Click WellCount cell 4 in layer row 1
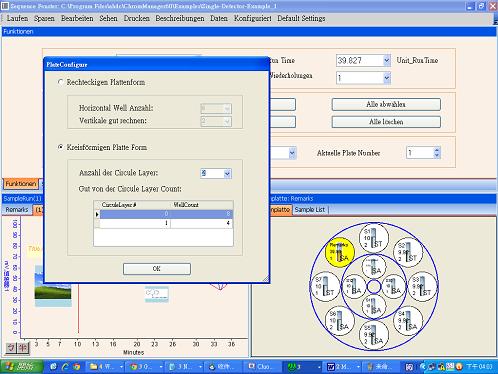498x374 pixels. [201, 223]
